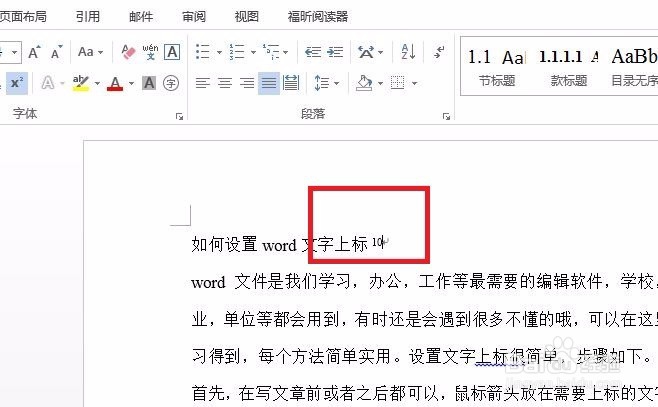Open Chinese layout (Asian typography) tool
Viewport: 658px width, 407px height.
tap(366, 52)
